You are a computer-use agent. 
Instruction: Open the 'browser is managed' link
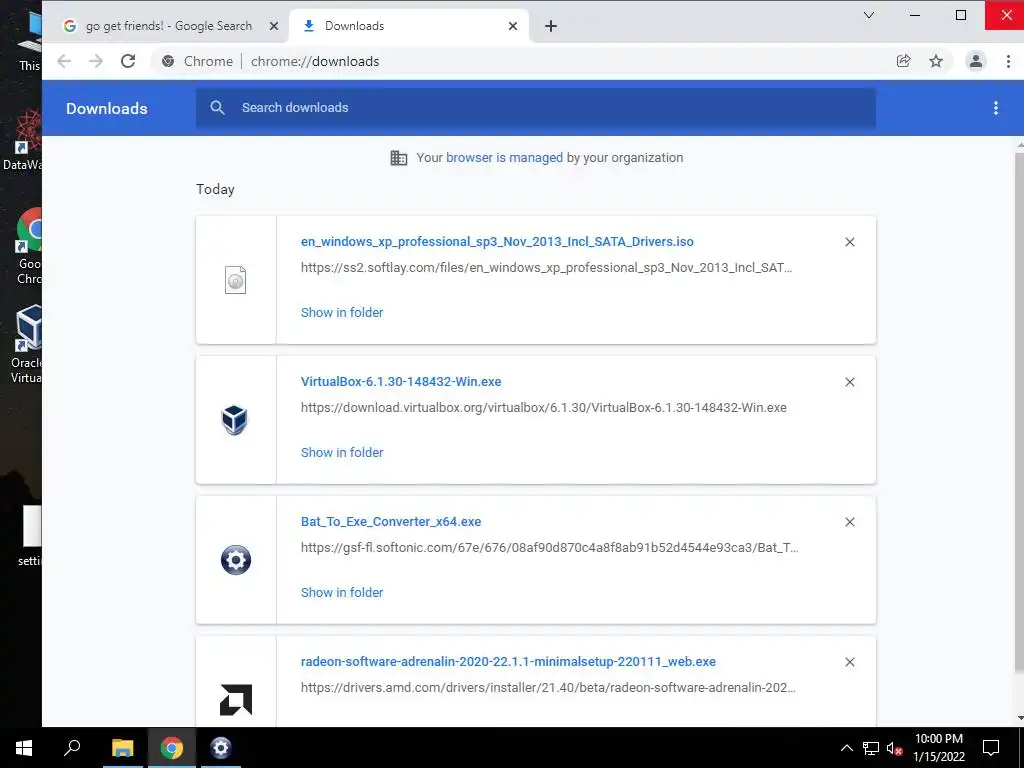[504, 157]
